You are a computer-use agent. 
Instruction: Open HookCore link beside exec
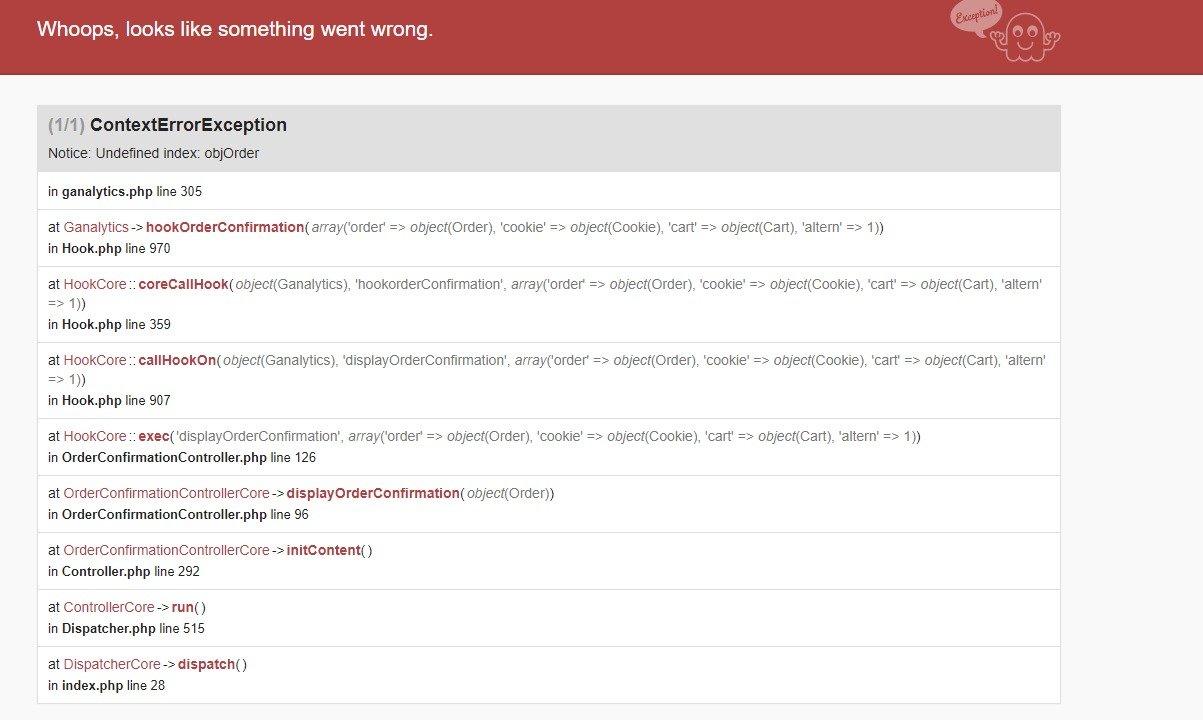pyautogui.click(x=95, y=436)
